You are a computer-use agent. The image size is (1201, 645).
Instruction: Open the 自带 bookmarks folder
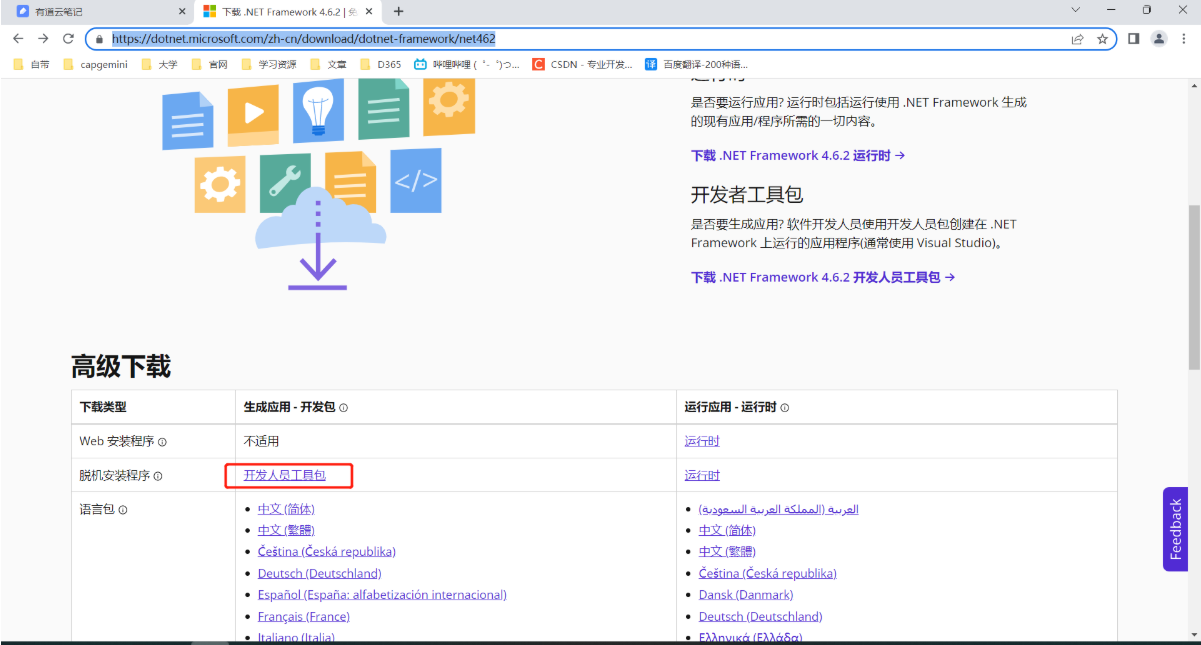[x=32, y=64]
